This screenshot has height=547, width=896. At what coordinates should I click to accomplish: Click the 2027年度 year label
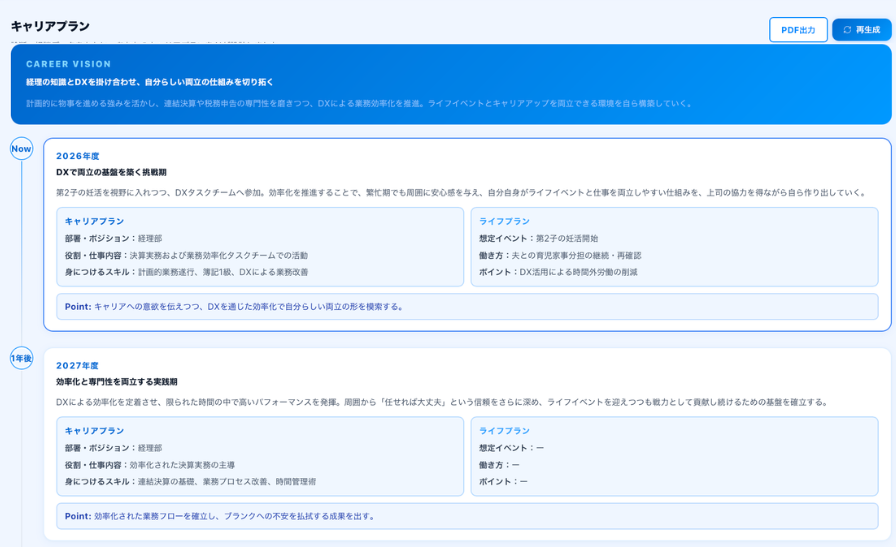[78, 366]
